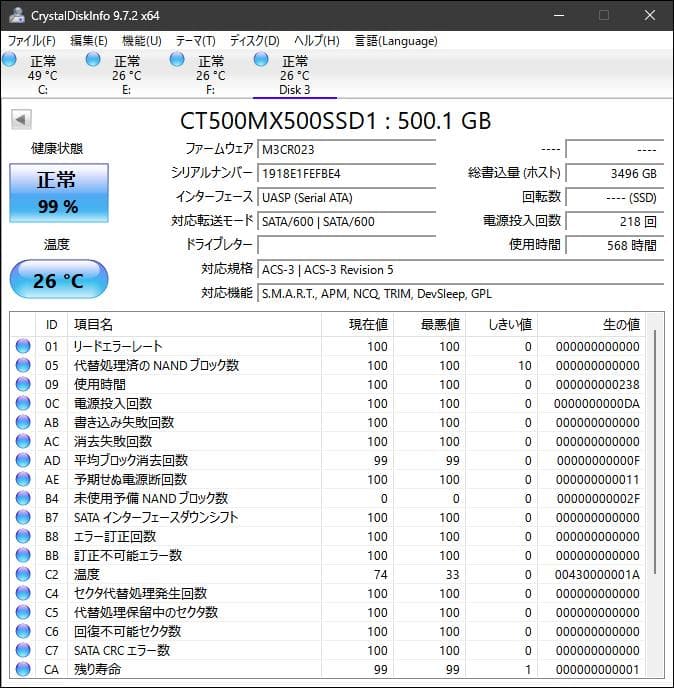Select 平均ブロック消去回数 row text
674x688 pixels.
131,460
